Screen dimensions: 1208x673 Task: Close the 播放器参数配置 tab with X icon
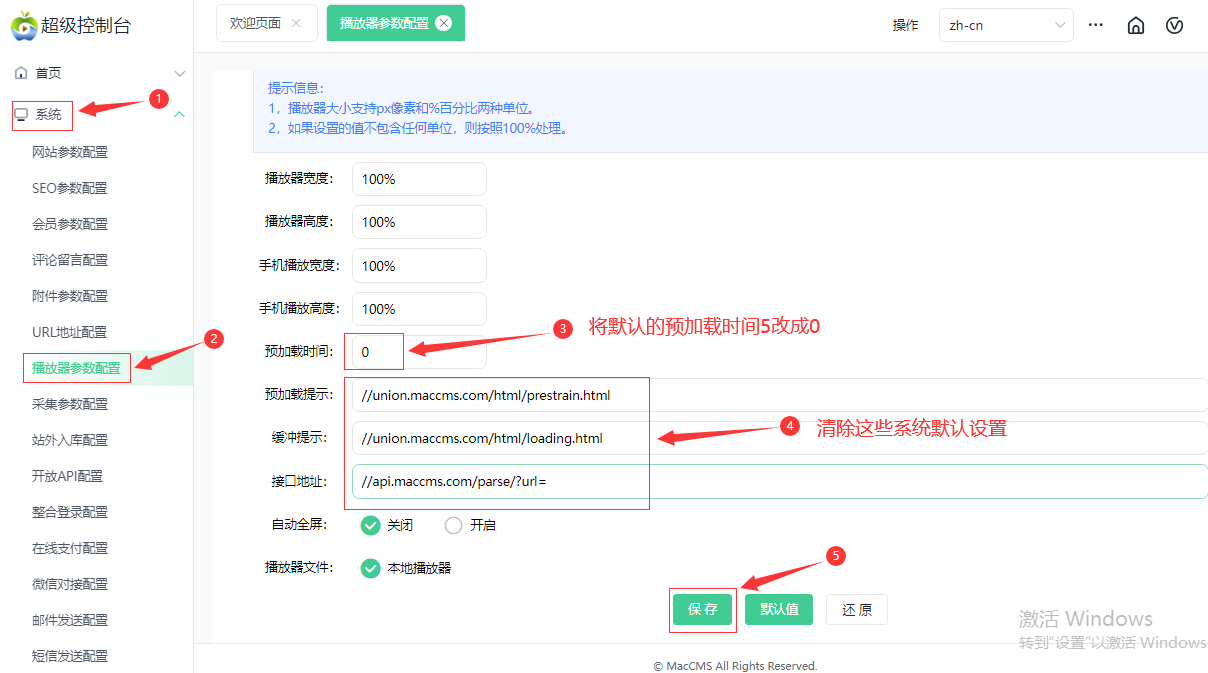tap(444, 23)
